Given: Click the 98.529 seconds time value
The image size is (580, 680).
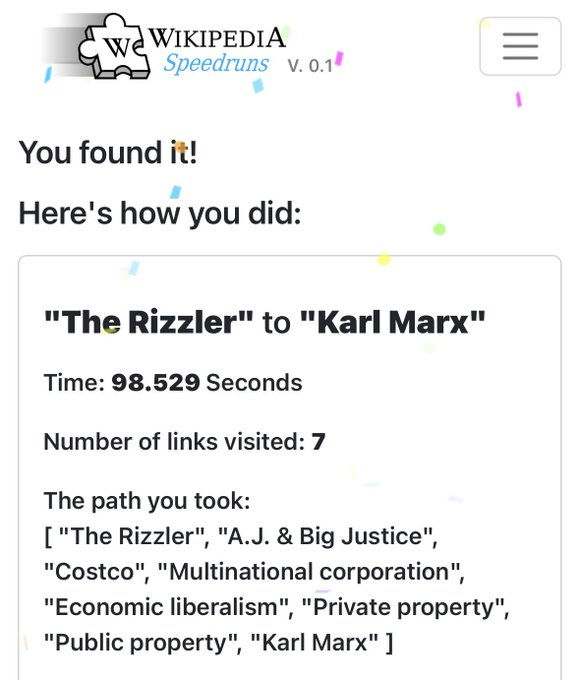Looking at the screenshot, I should pyautogui.click(x=155, y=382).
